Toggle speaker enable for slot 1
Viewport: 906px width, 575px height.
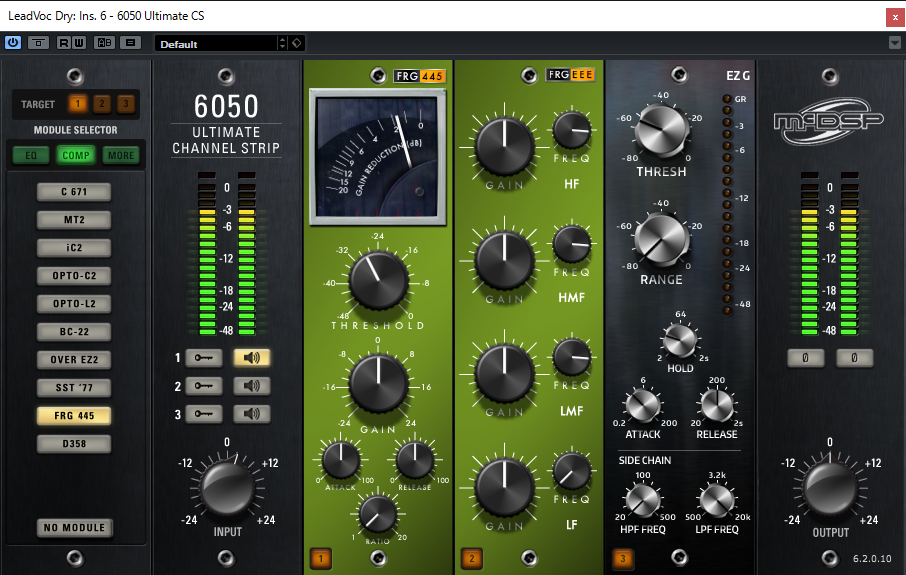251,358
